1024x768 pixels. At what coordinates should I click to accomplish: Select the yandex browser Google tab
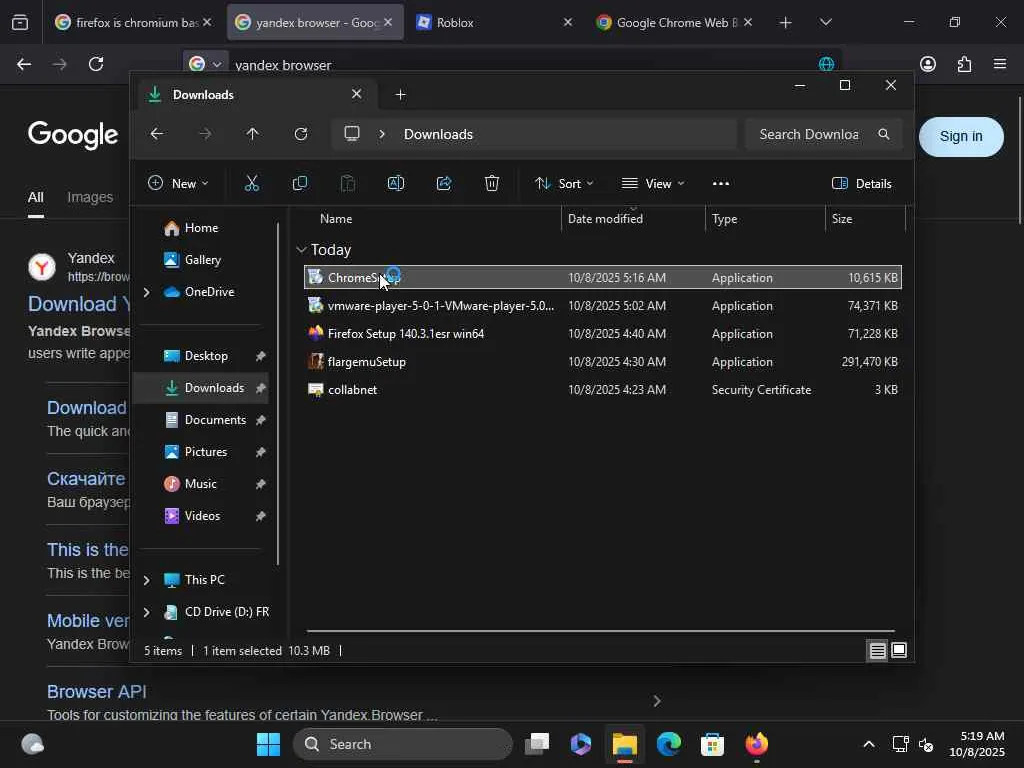click(315, 23)
